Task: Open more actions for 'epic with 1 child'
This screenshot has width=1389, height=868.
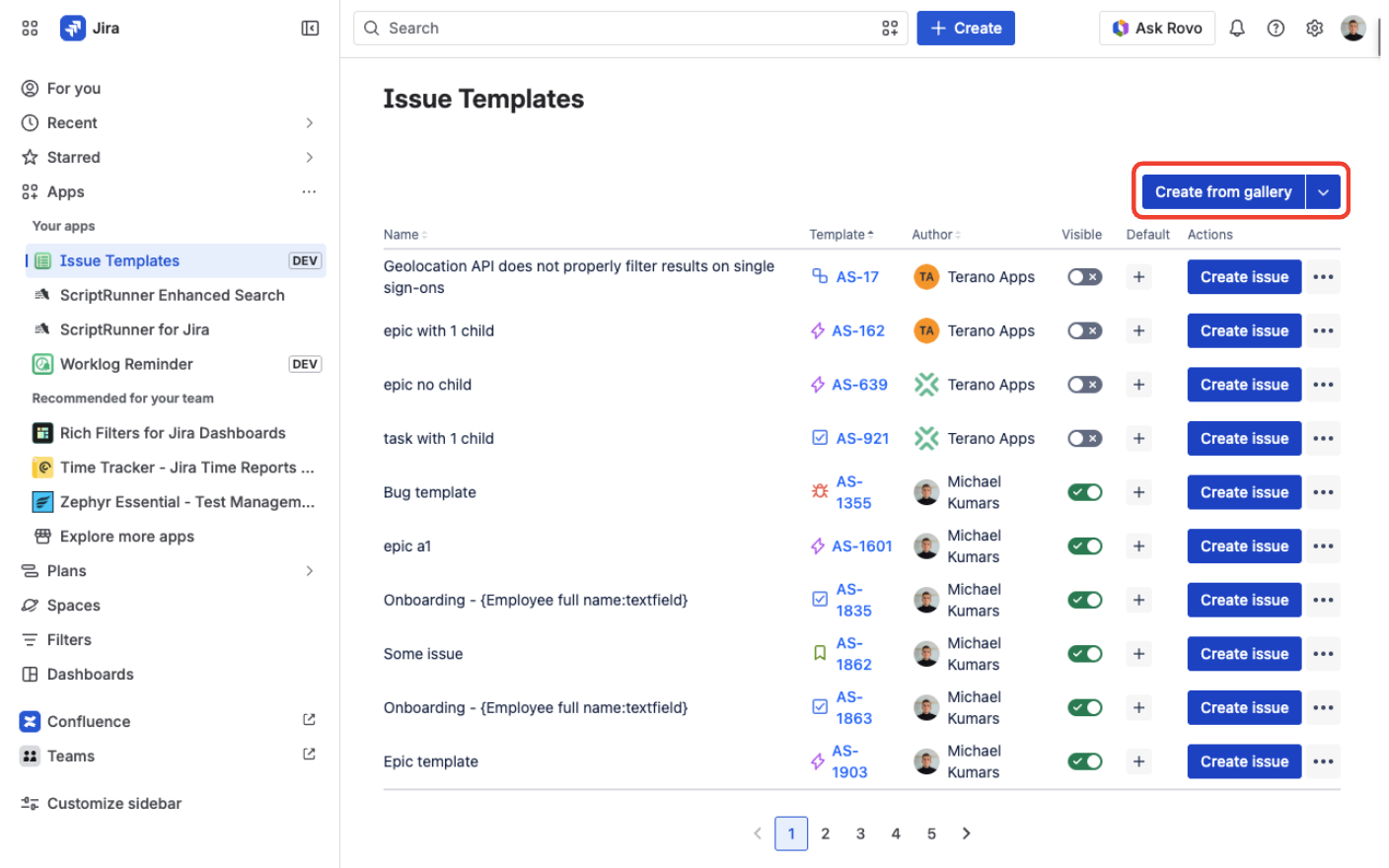Action: (1324, 331)
